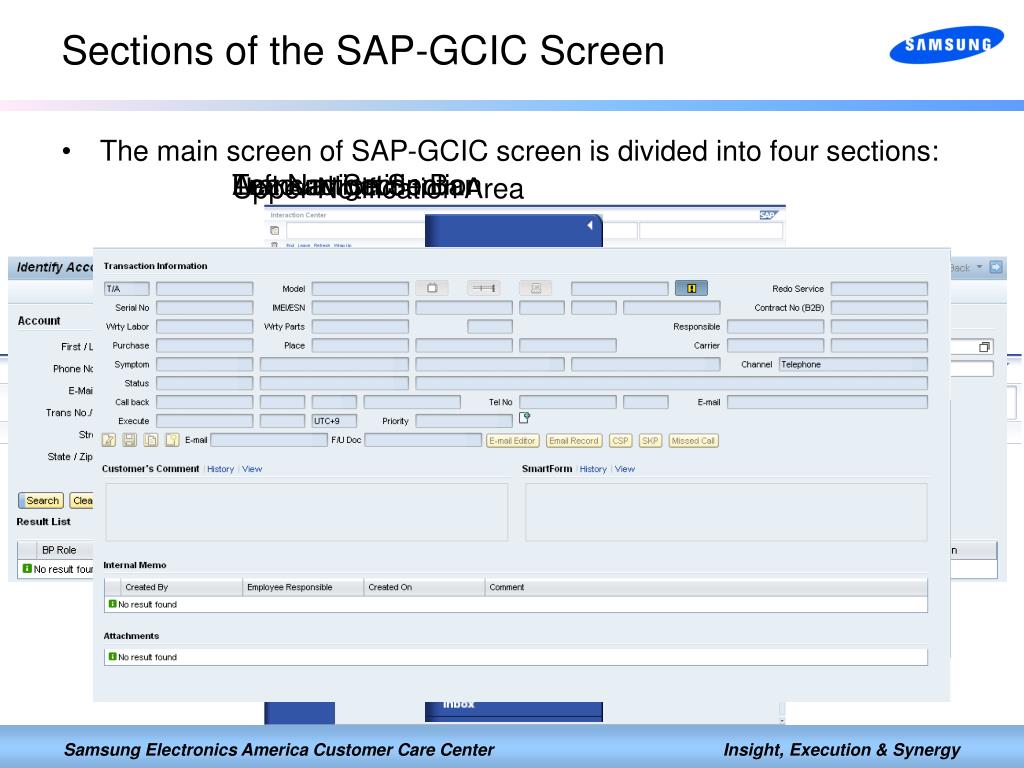Click the first icon button right of Model
Screen dimensions: 1024x768
coord(432,288)
